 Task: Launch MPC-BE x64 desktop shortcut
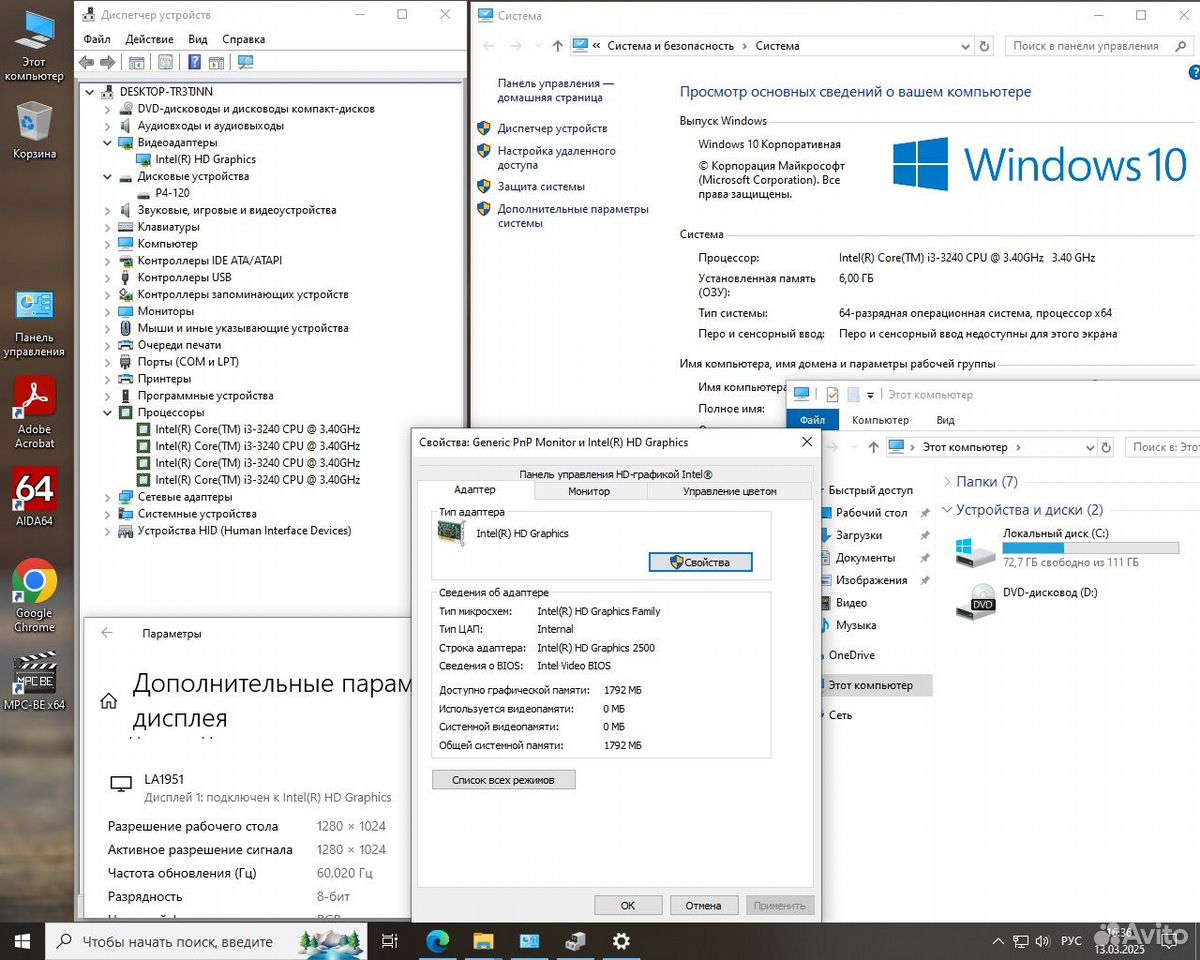pyautogui.click(x=34, y=681)
